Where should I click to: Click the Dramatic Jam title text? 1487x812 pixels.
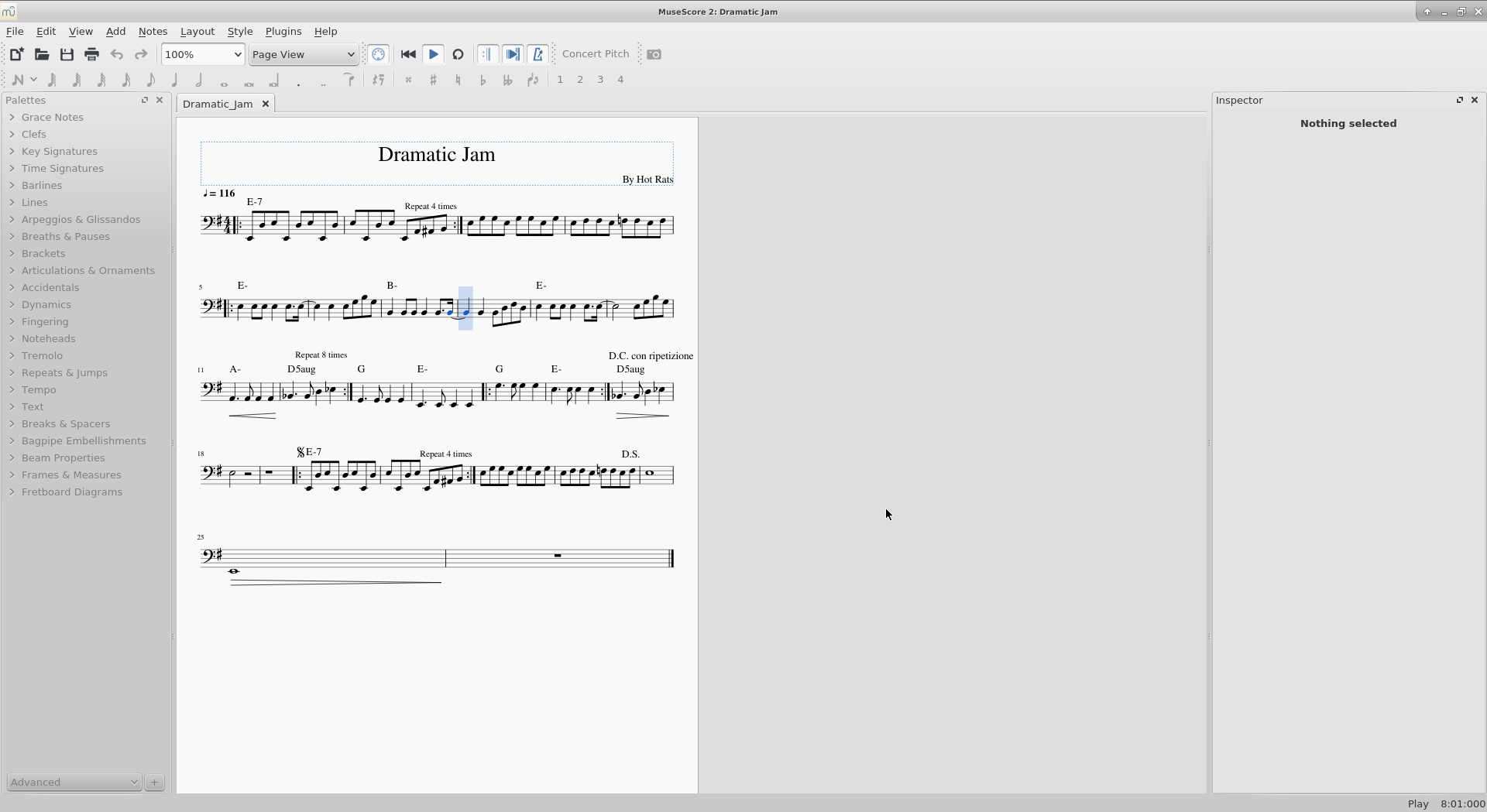tap(436, 155)
